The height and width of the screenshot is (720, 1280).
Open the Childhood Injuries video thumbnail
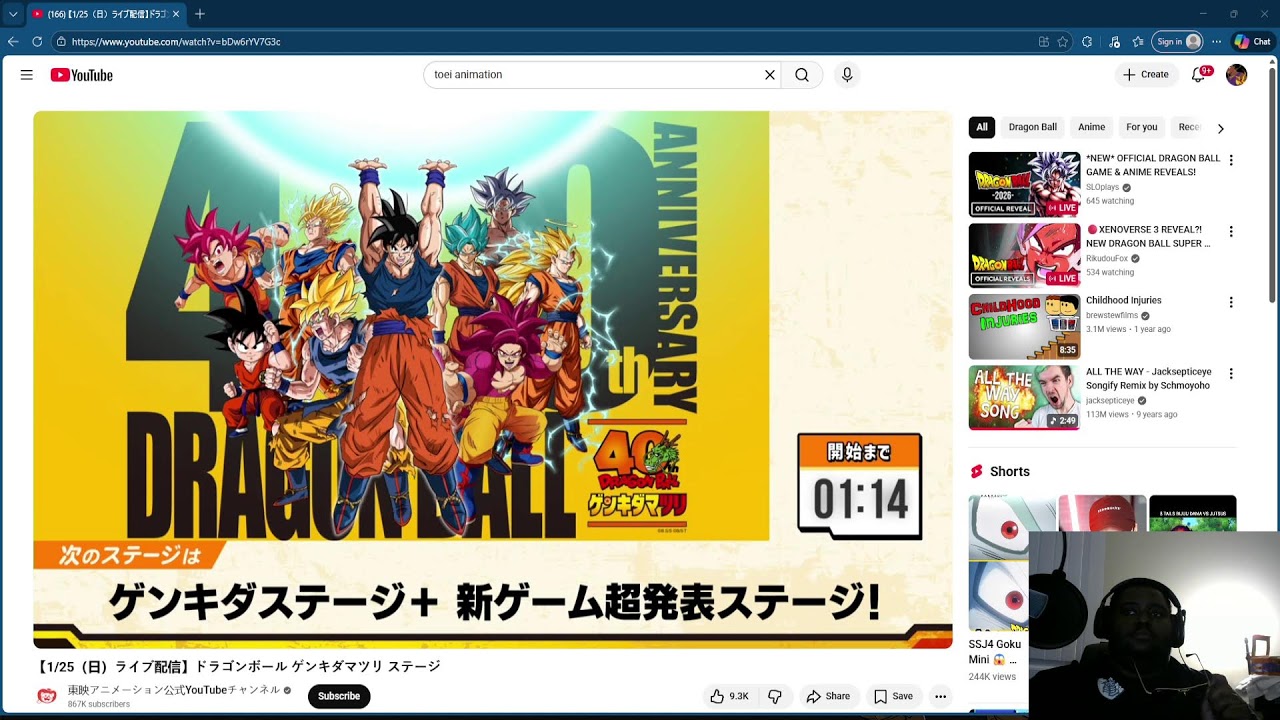[x=1024, y=326]
